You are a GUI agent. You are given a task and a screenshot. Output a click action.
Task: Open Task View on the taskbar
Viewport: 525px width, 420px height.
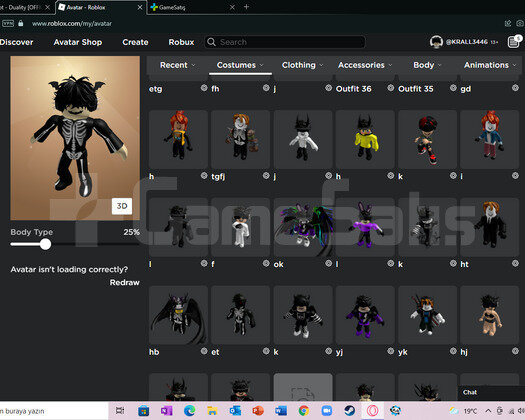[x=120, y=411]
